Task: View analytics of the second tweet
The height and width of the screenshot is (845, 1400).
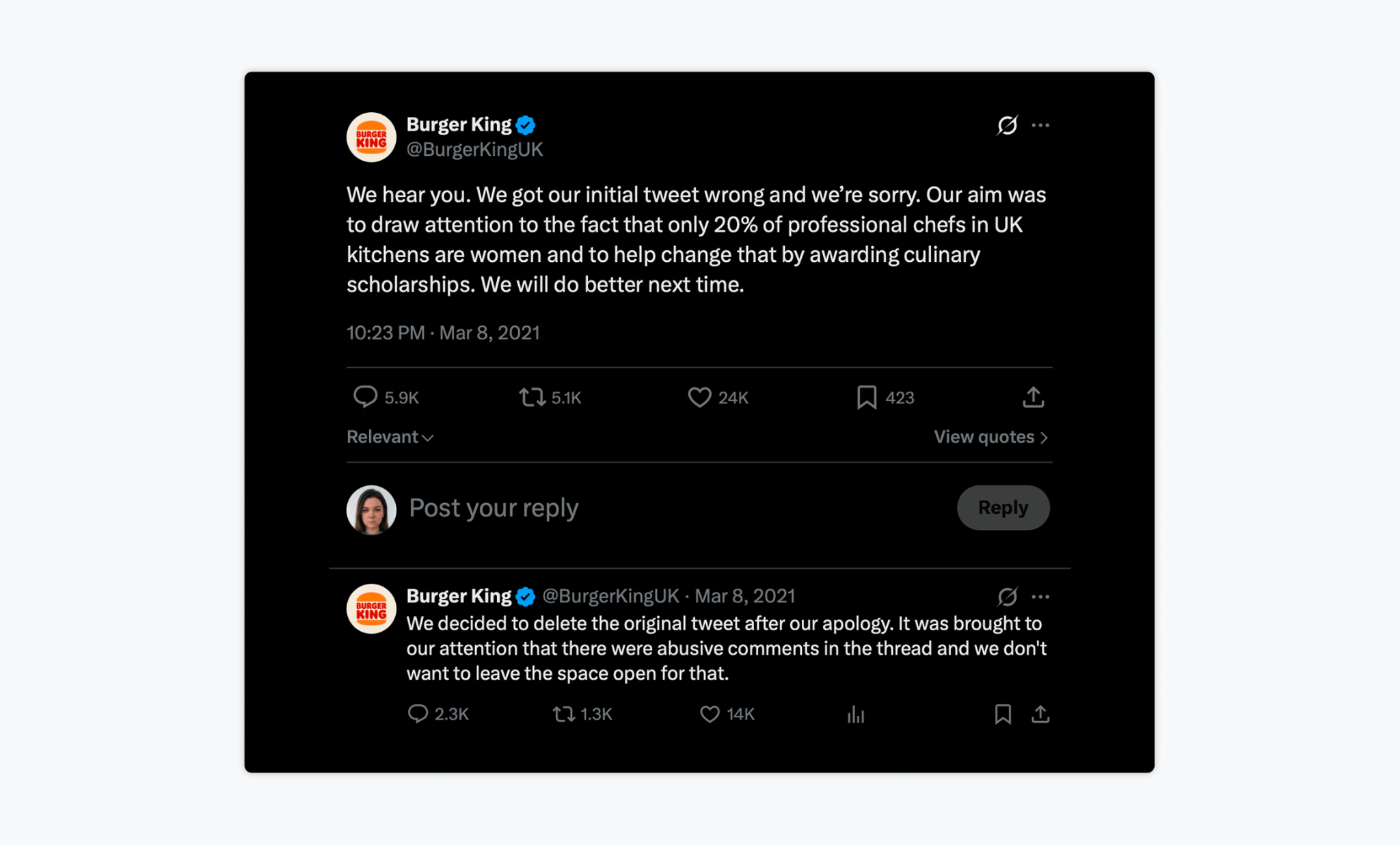Action: click(856, 715)
